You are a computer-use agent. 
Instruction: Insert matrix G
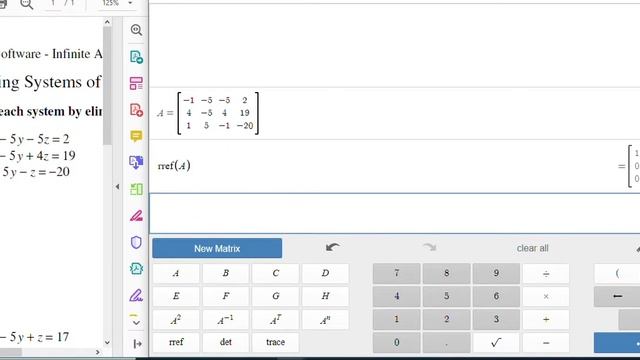(x=276, y=296)
